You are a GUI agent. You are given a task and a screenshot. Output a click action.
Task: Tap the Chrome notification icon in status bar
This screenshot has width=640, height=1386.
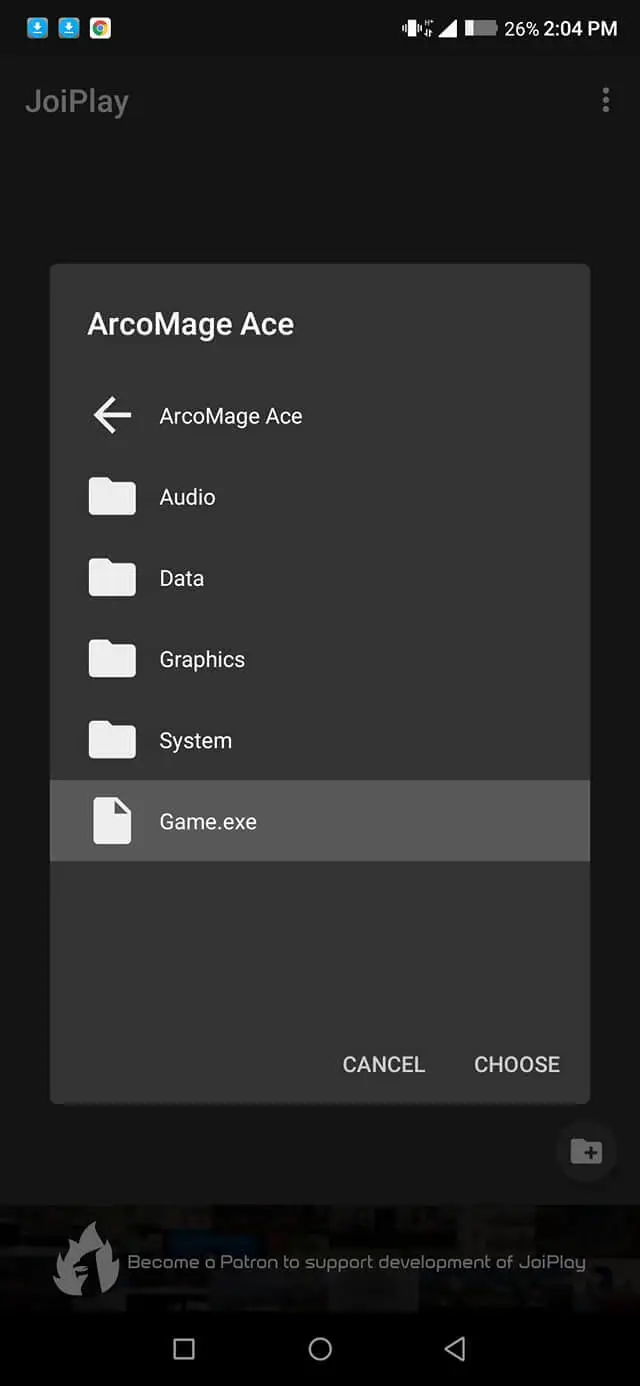100,28
